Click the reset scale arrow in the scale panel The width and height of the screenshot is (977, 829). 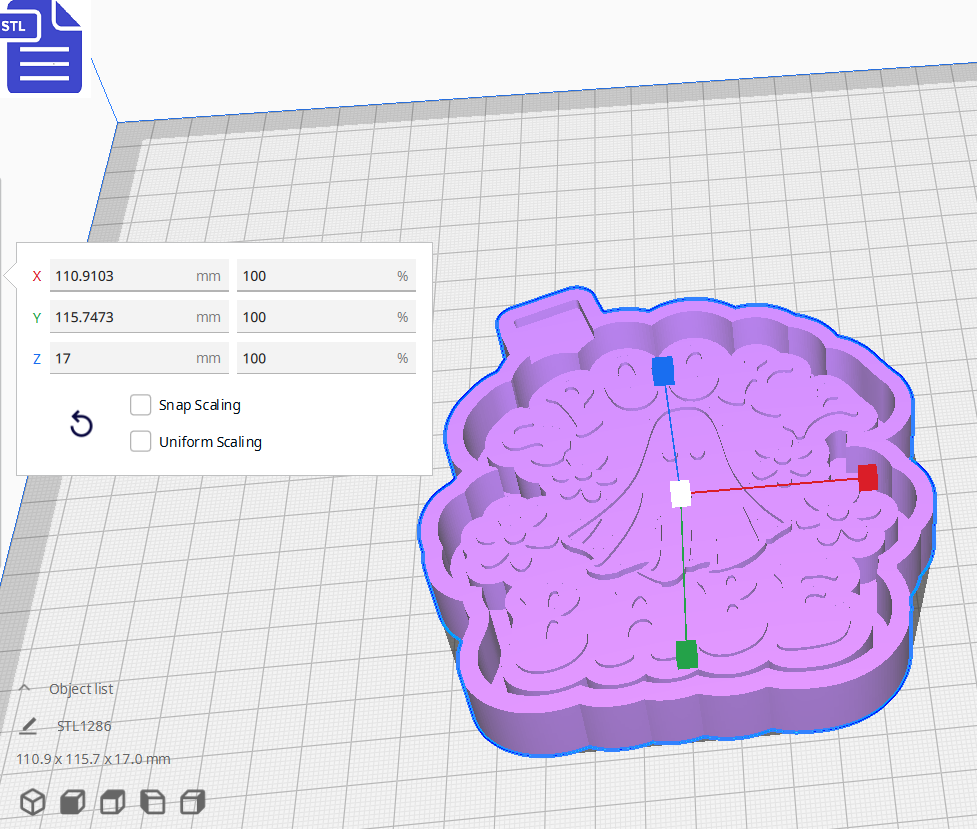[x=80, y=424]
